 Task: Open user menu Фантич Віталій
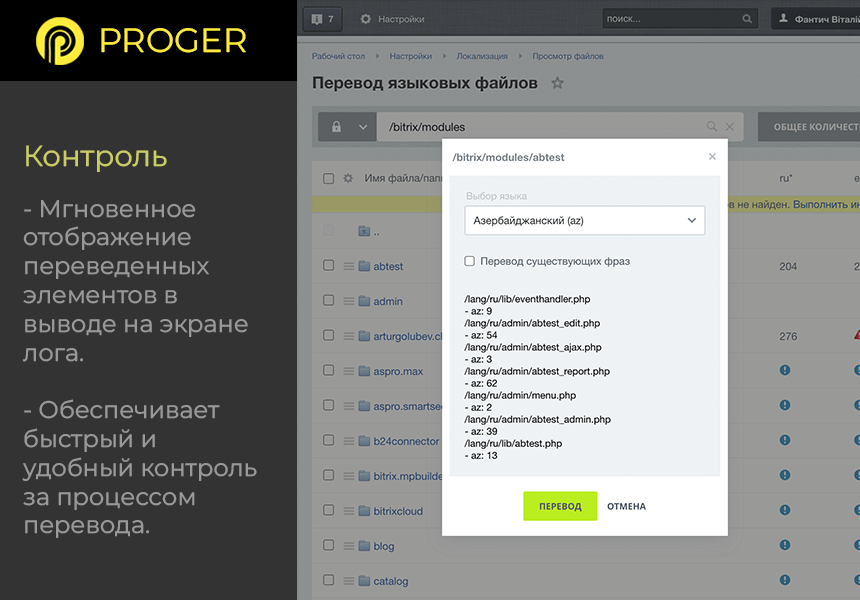[815, 19]
